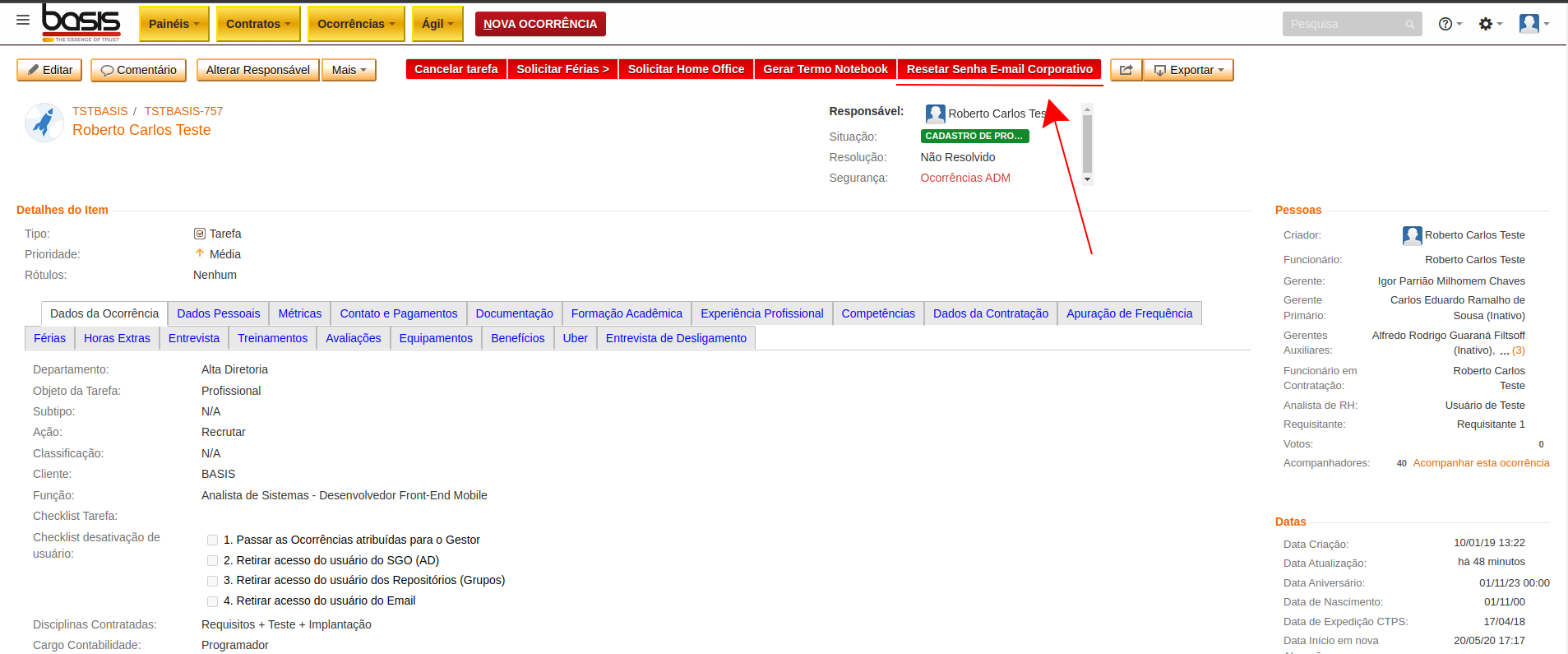Viewport: 1568px width, 654px height.
Task: Open the hamburger sidebar menu icon
Action: 23,20
